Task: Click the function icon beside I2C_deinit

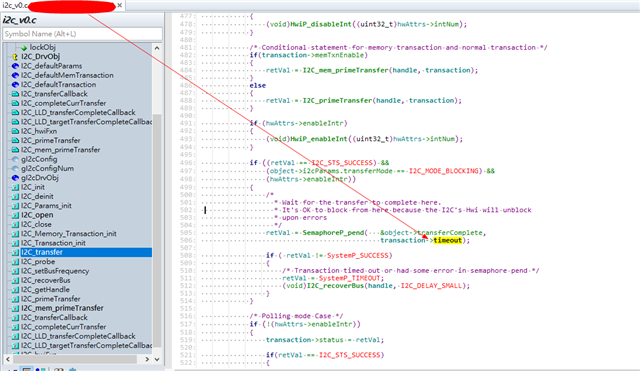Action: pos(15,196)
